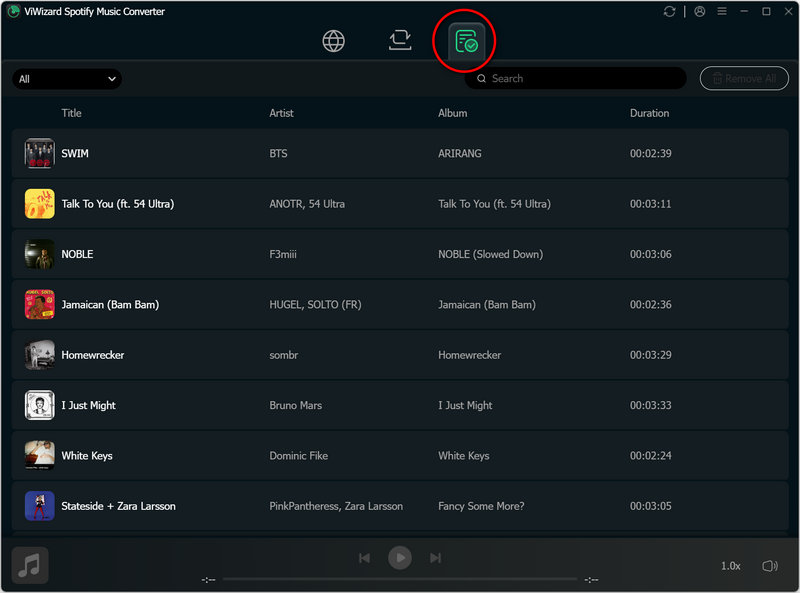Open Talk To You album cover thumbnail

pyautogui.click(x=39, y=204)
